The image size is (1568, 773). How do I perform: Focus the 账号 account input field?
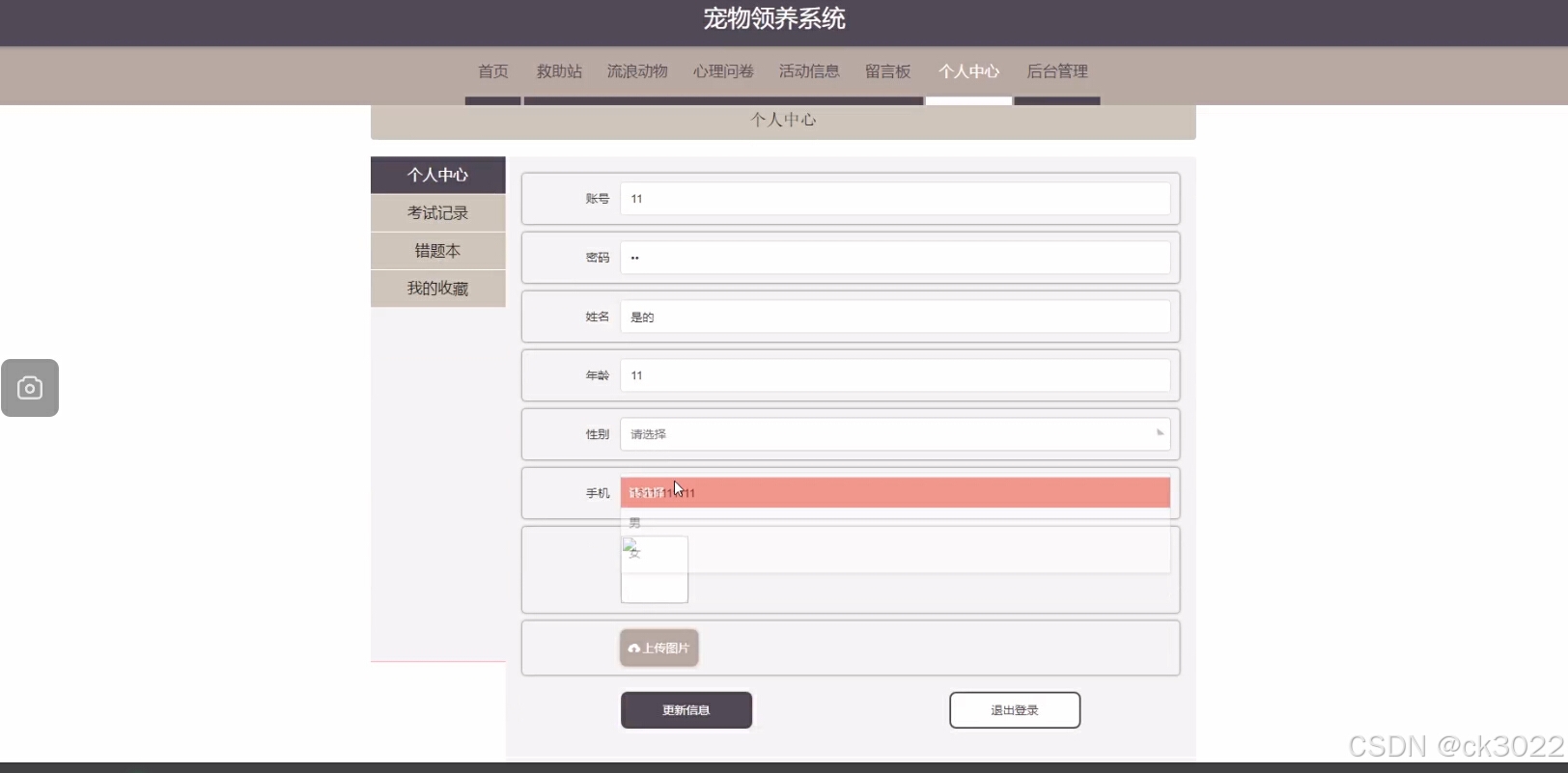[895, 199]
